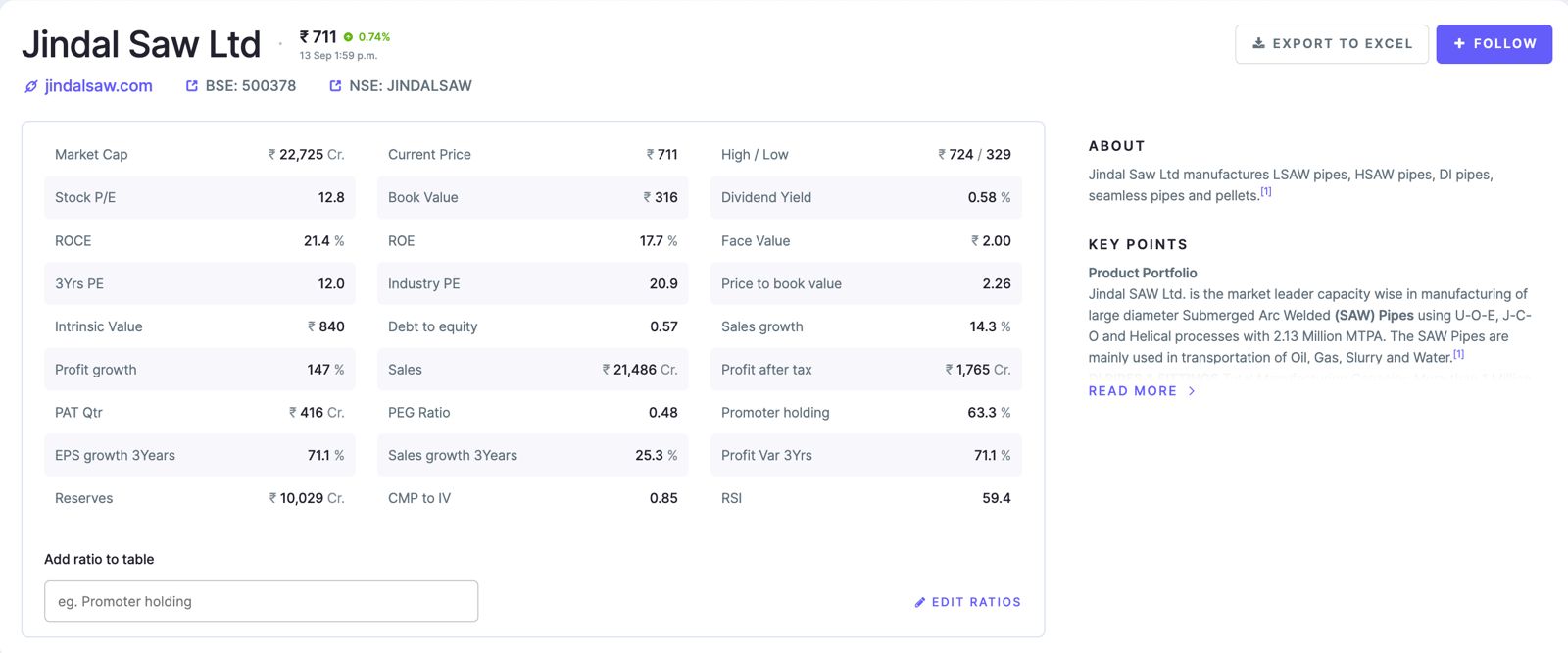Click the 13 Sep 1:59 p.m. timestamp

click(338, 56)
